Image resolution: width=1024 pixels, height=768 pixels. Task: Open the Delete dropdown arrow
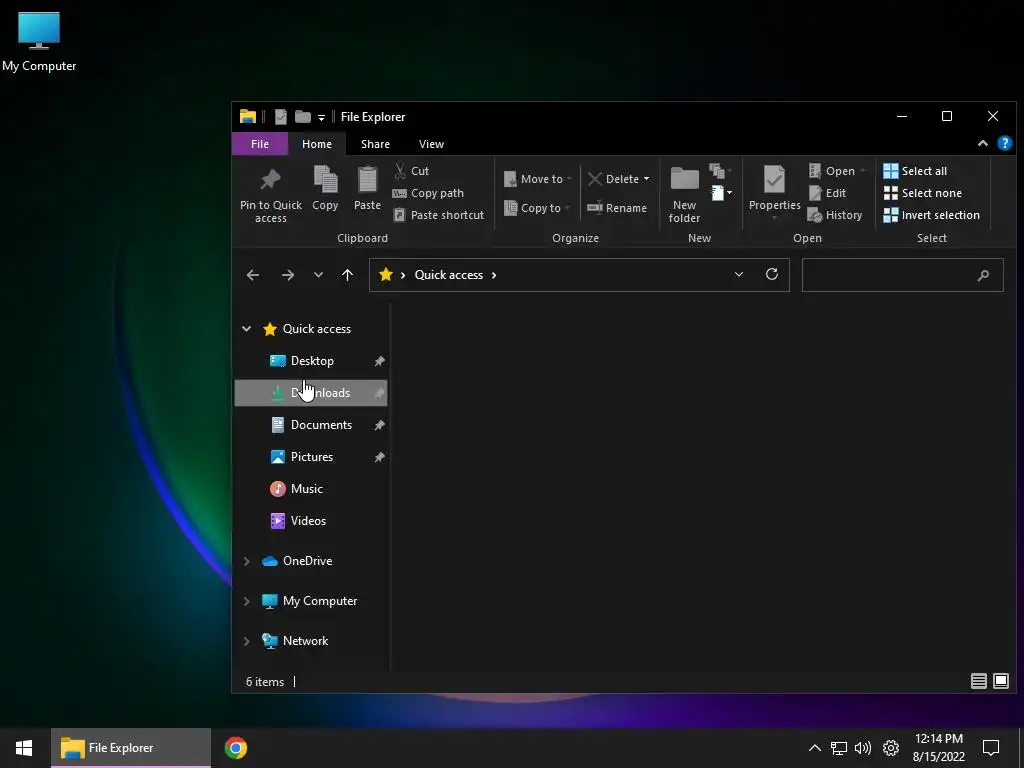click(647, 179)
